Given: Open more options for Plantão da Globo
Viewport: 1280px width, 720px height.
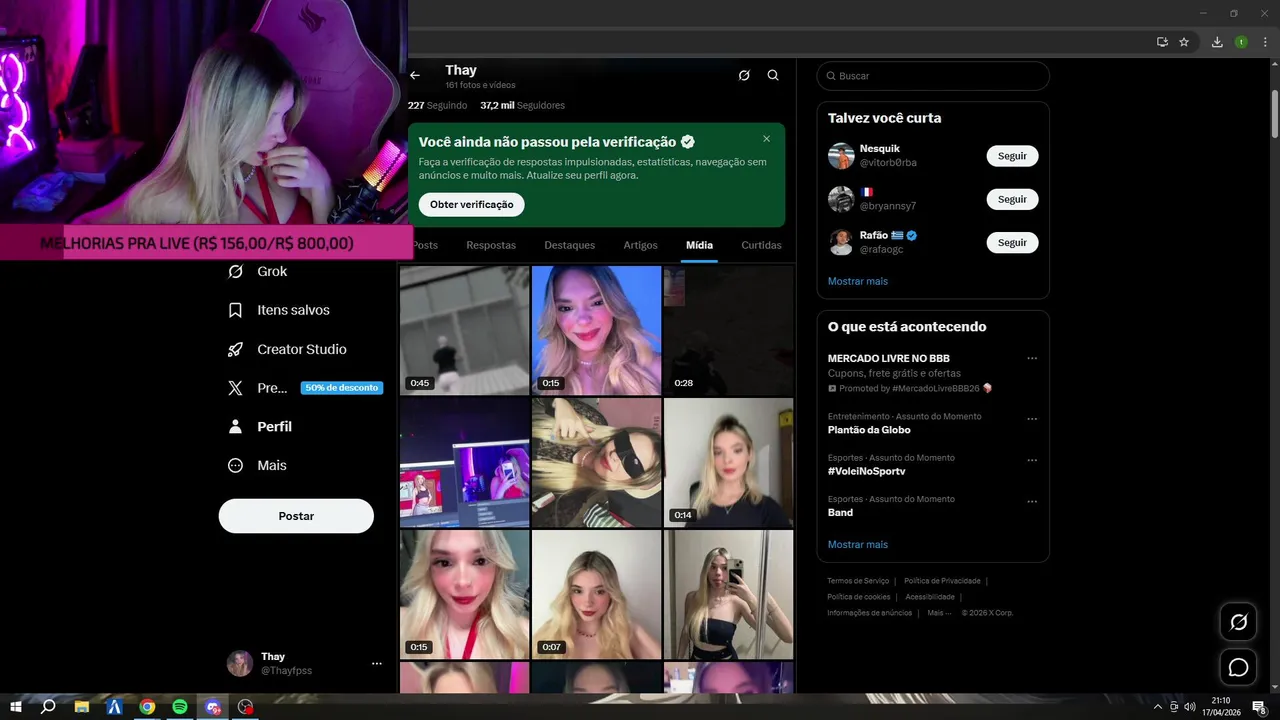Looking at the screenshot, I should (1032, 419).
